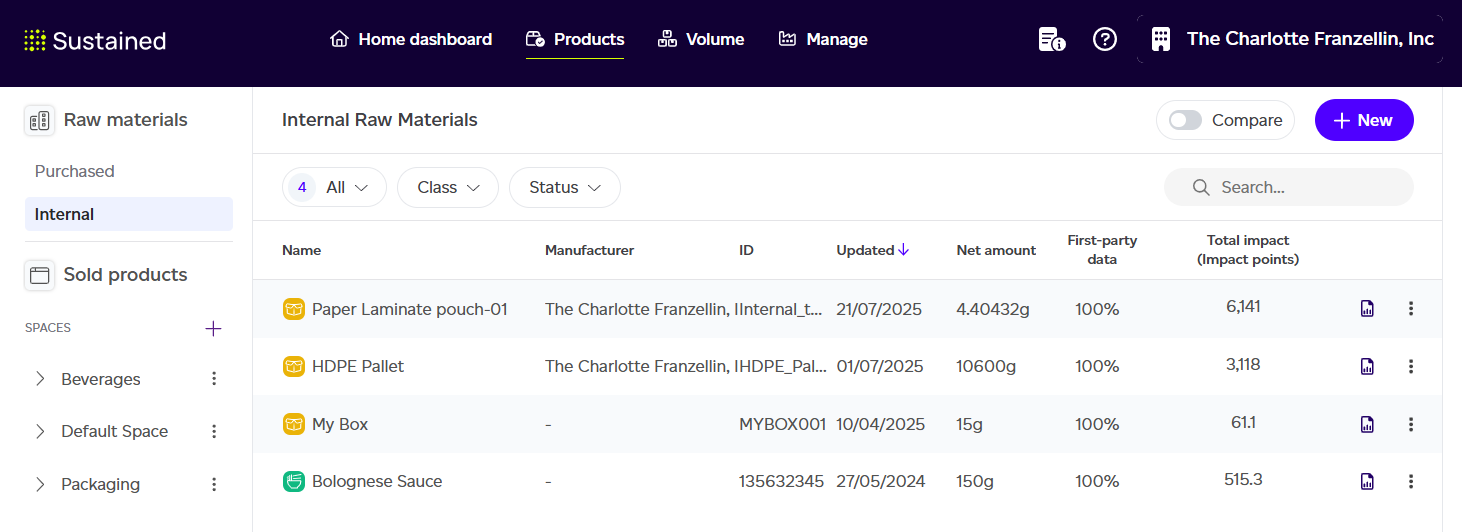1462x532 pixels.
Task: Open the document info icon in header
Action: point(1051,40)
